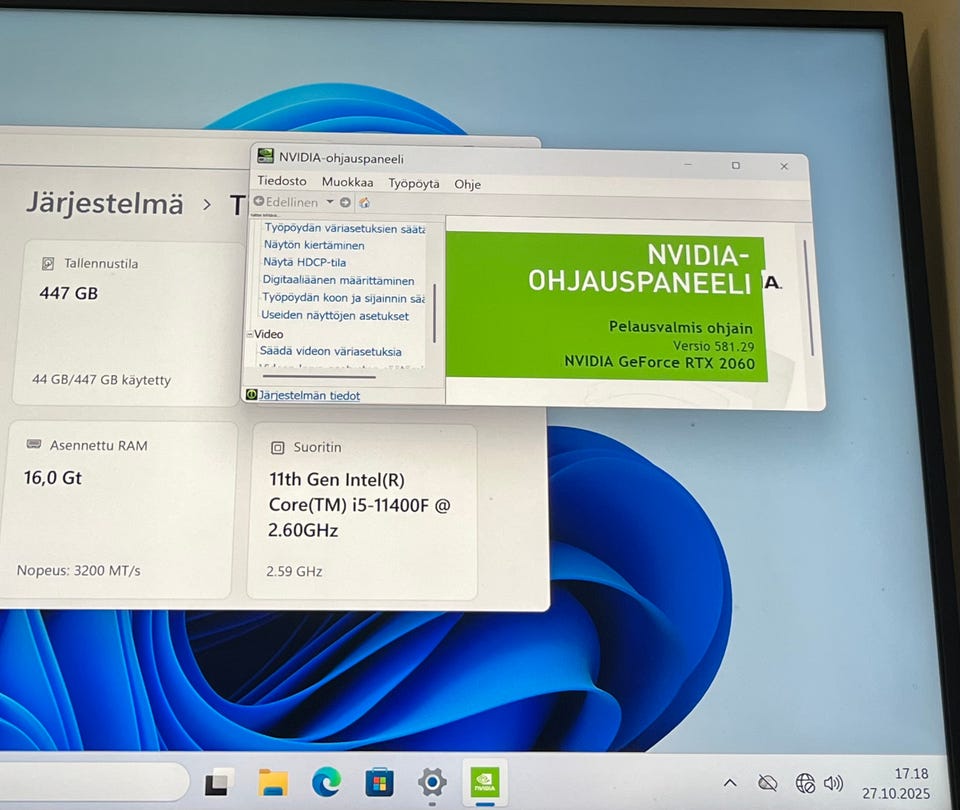Click the Suoritin processor card
The image size is (960, 810).
point(362,512)
